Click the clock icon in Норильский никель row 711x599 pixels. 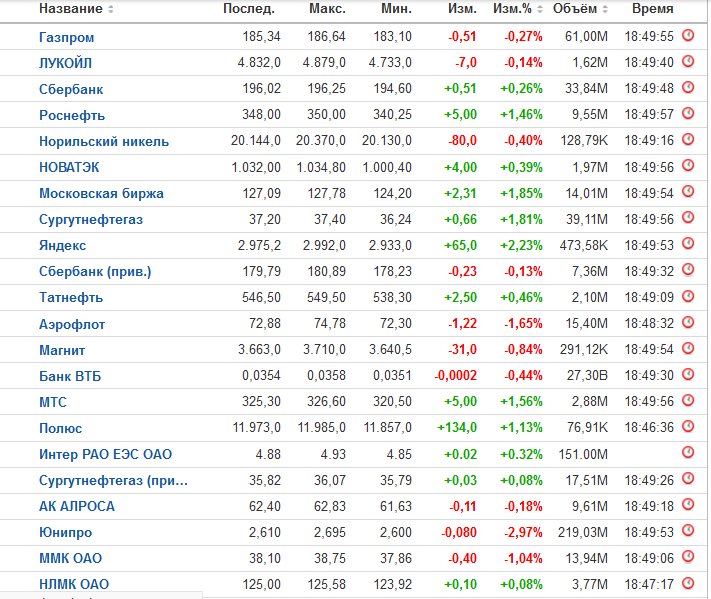[688, 139]
